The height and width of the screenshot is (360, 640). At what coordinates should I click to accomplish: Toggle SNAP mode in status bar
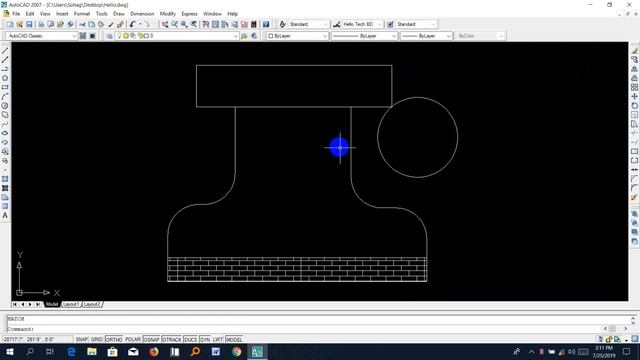coord(82,340)
